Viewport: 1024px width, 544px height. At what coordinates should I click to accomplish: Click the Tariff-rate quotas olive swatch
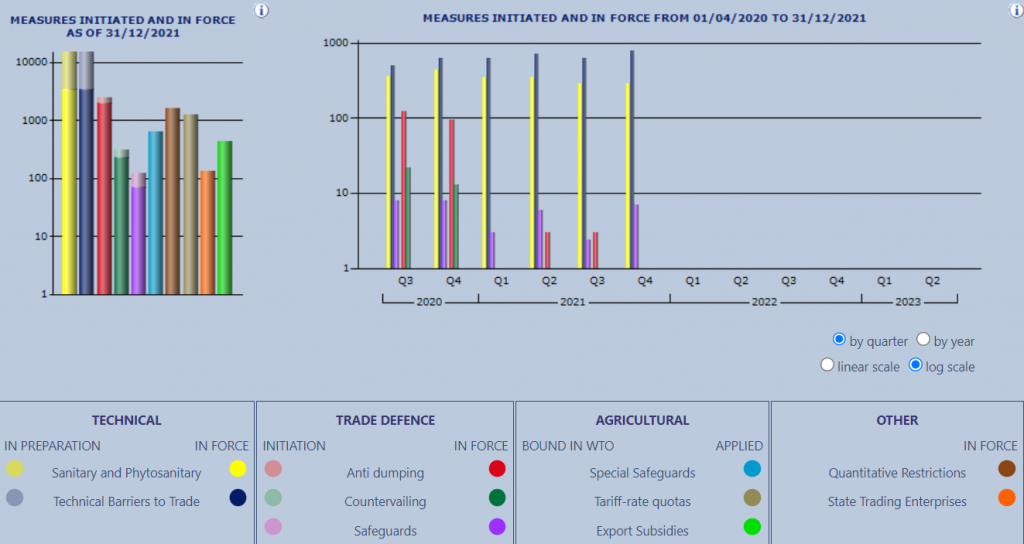point(752,498)
